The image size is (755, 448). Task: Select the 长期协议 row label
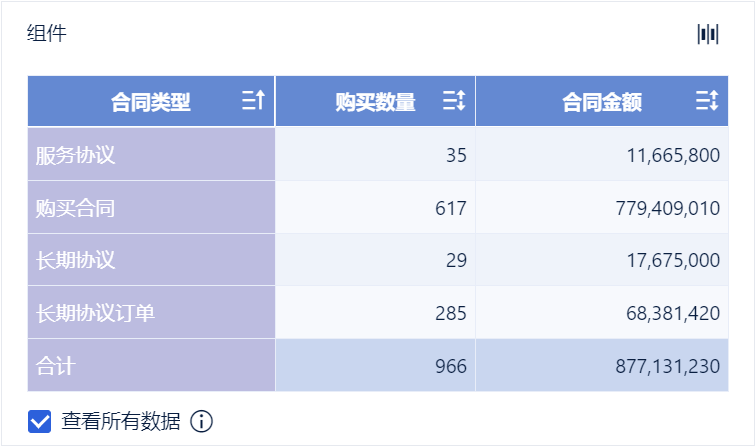76,260
